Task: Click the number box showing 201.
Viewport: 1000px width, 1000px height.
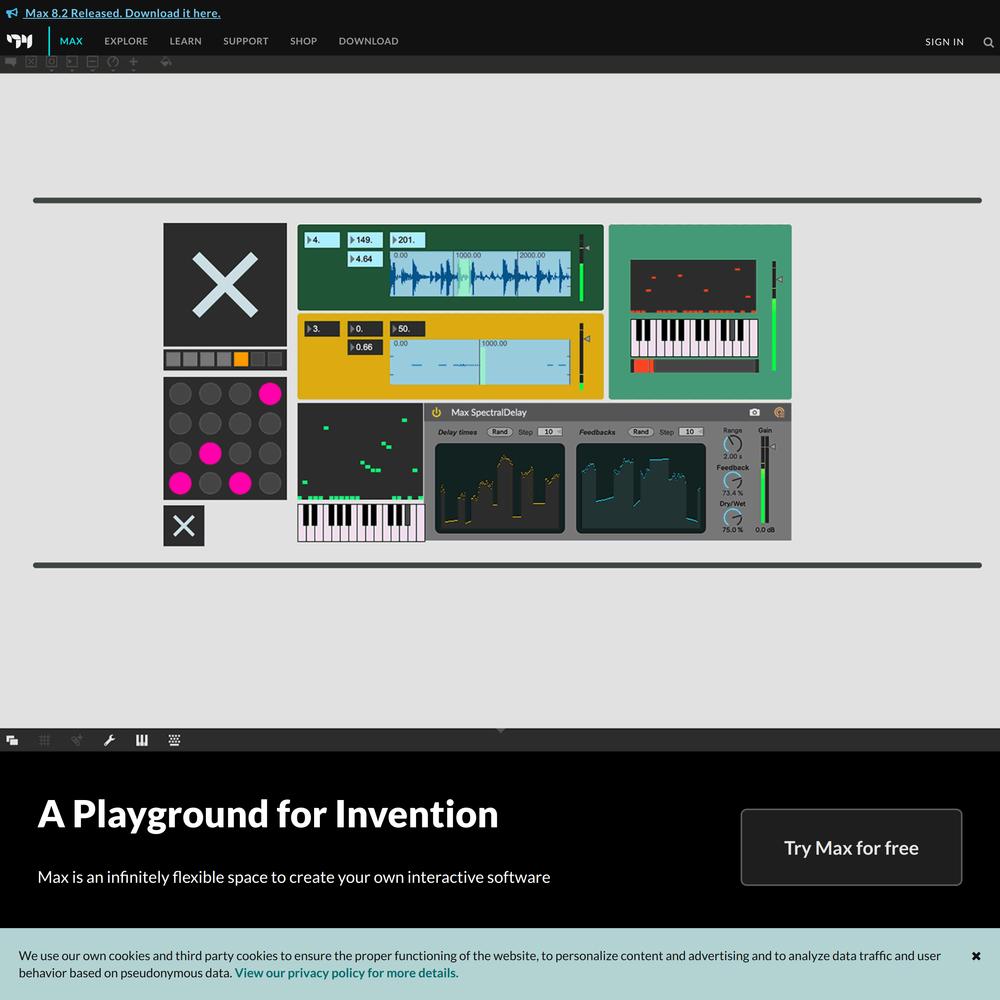Action: (408, 240)
